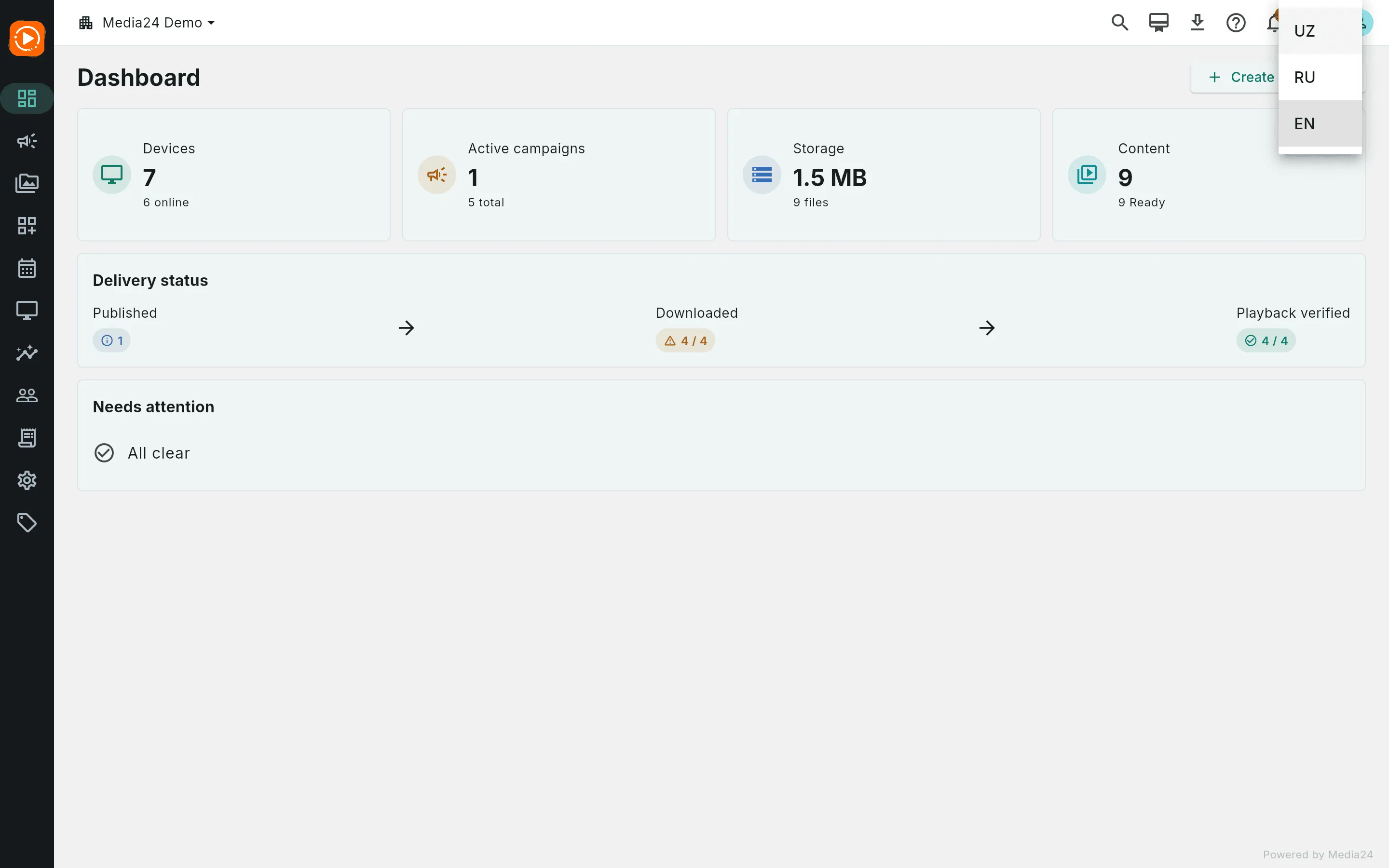The image size is (1389, 868).
Task: Open the Reports receipt sidebar icon
Action: (x=27, y=438)
